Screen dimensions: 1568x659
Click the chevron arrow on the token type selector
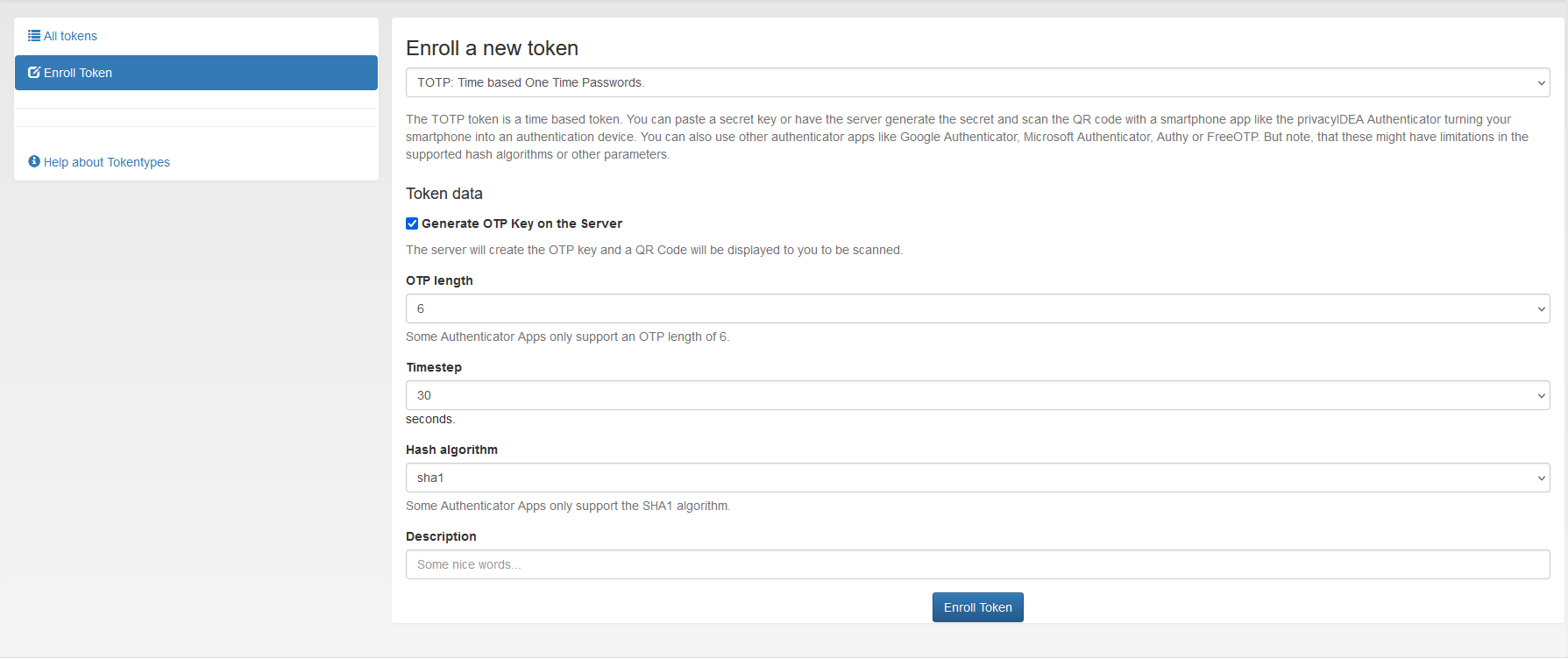1541,83
